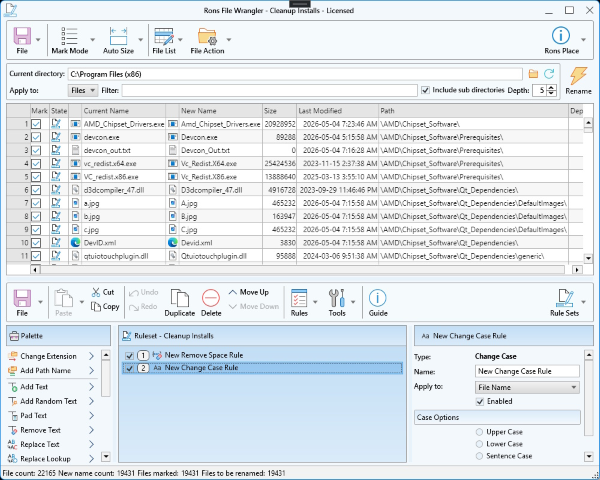Toggle the Include sub directories checkbox
Screen dimensions: 600x480
click(x=425, y=90)
